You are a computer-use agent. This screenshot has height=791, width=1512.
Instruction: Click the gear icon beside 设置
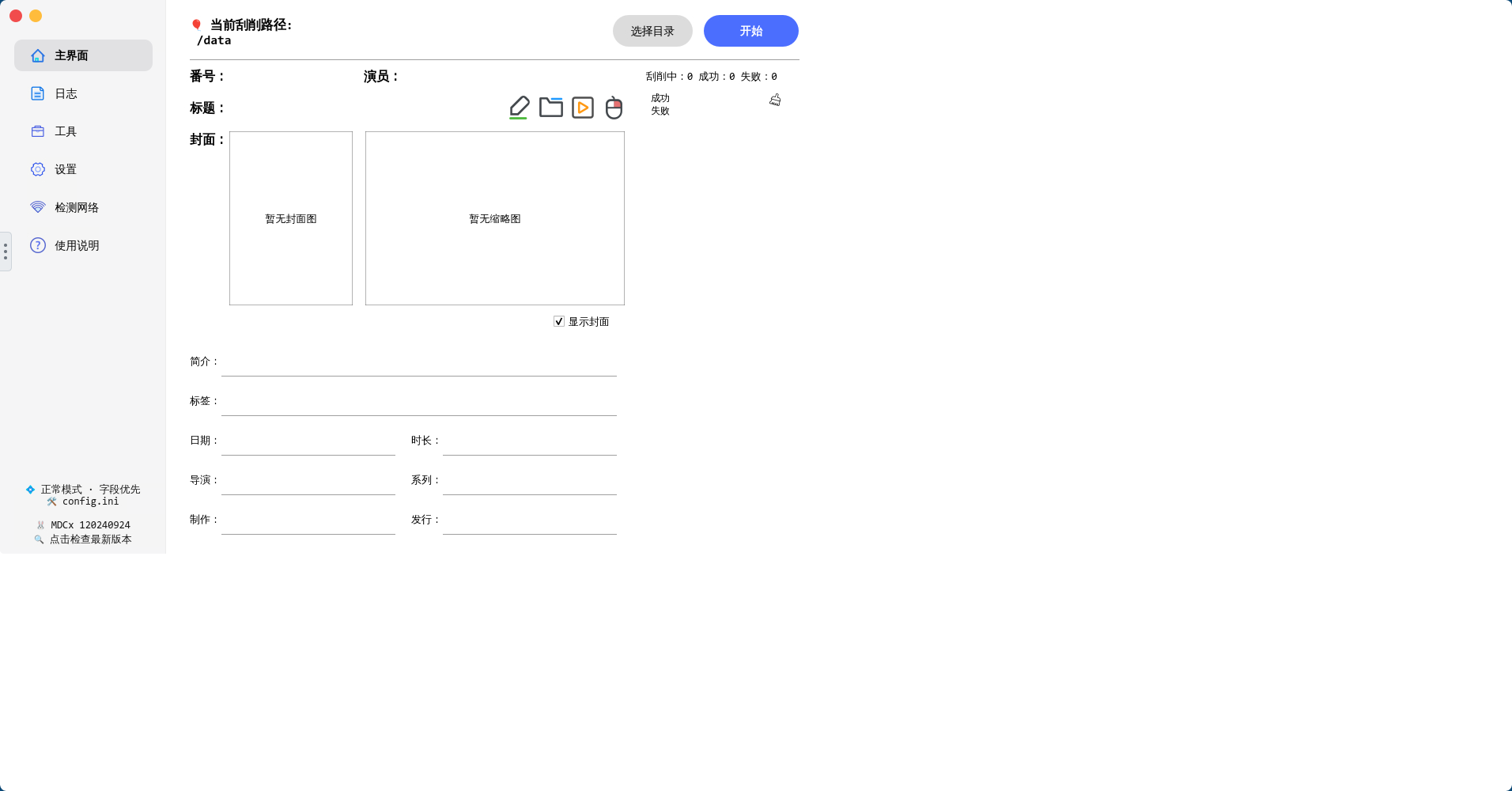pos(38,169)
